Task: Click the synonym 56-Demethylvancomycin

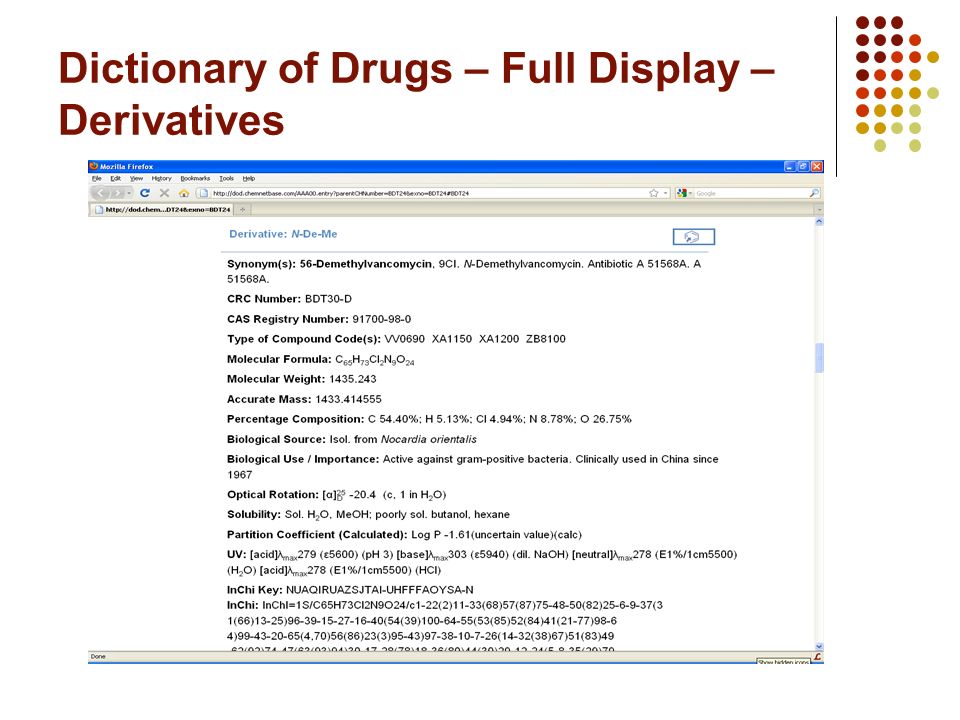Action: 366,264
